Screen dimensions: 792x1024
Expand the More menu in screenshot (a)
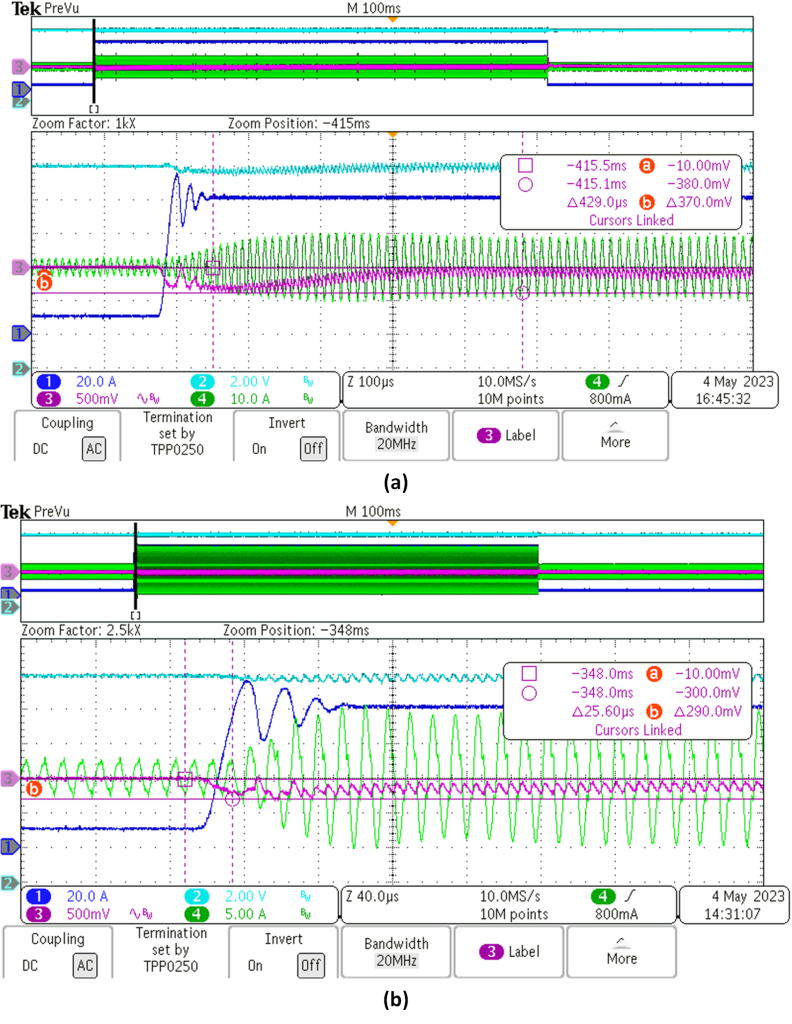click(x=615, y=434)
